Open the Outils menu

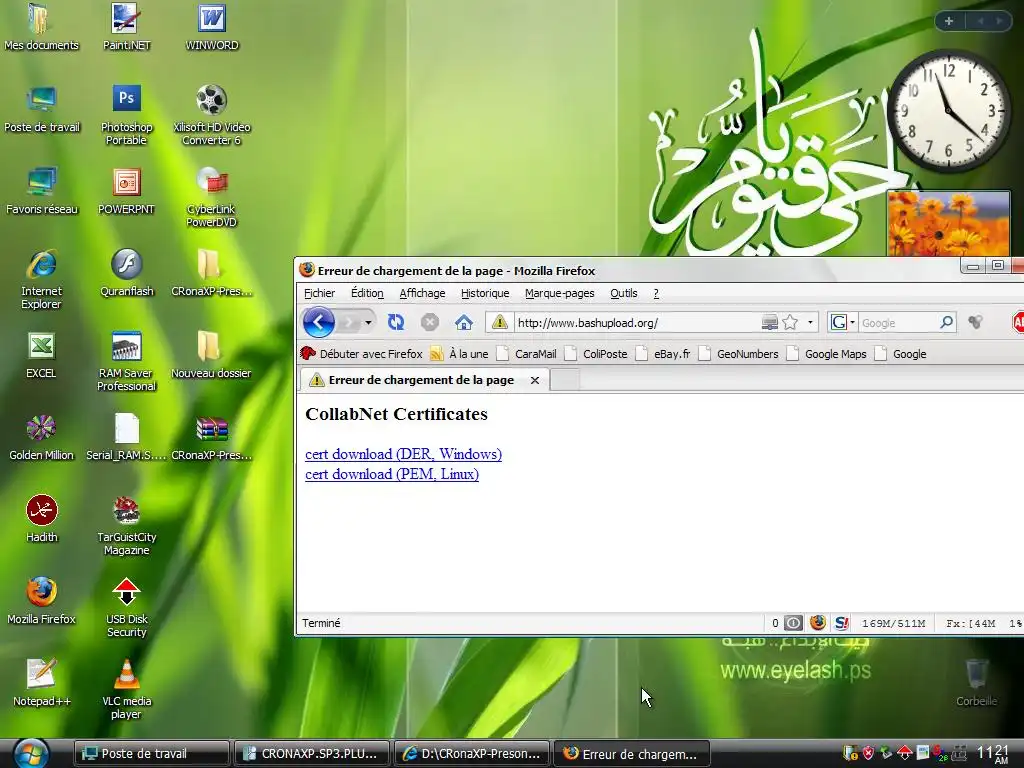point(624,293)
